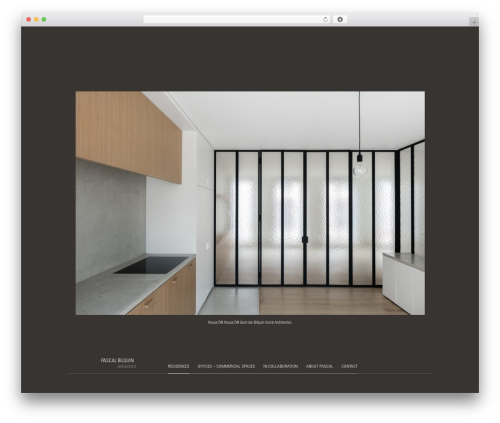Minimize the window with yellow button

tap(36, 19)
